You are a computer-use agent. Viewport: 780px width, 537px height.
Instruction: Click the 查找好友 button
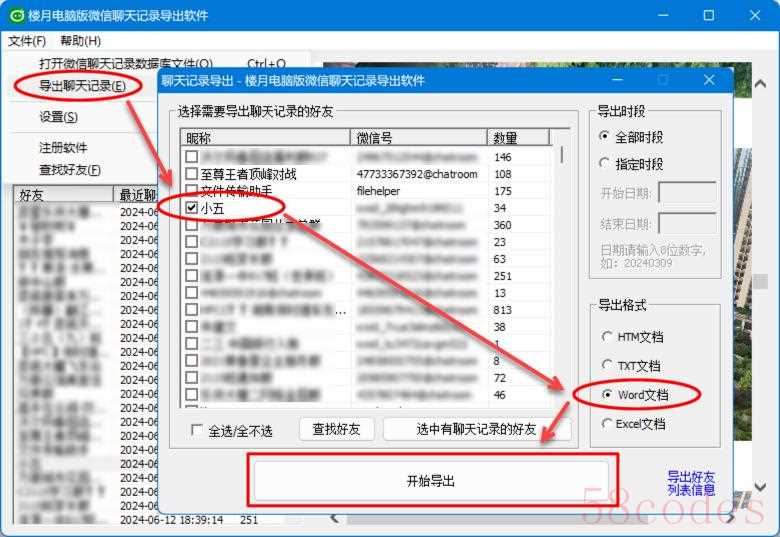tap(336, 429)
